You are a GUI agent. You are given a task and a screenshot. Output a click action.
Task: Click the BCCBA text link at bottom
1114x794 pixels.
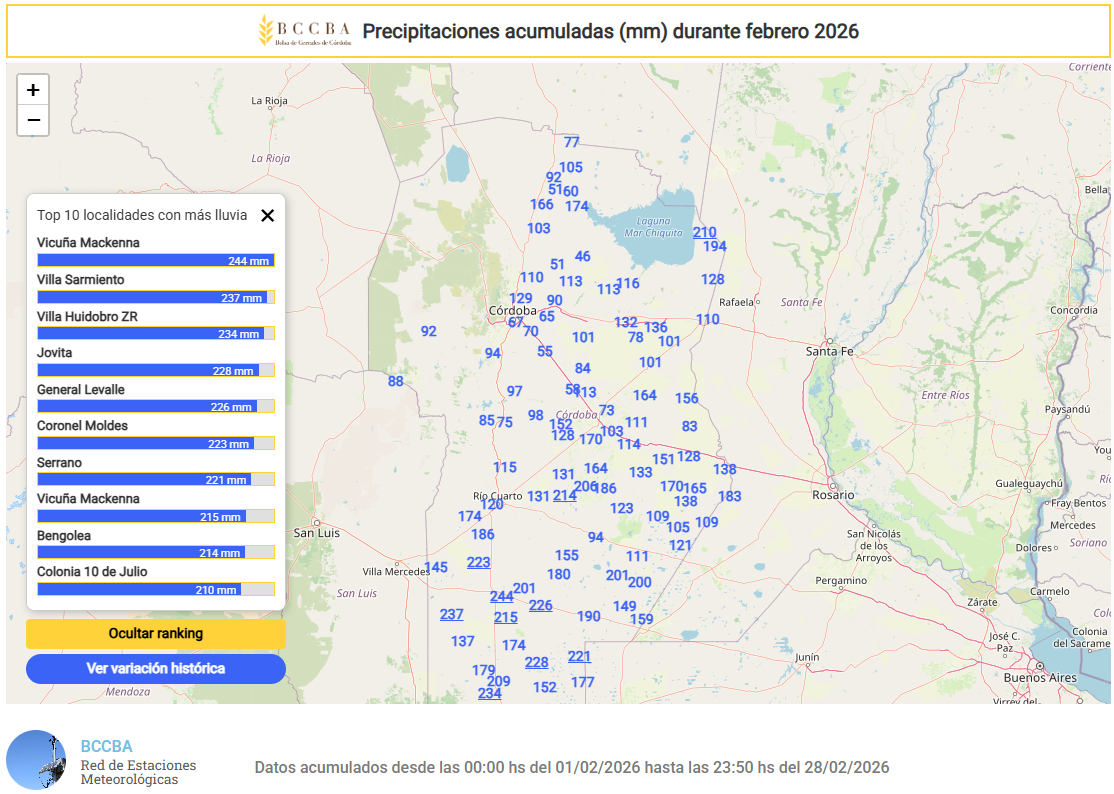[106, 746]
